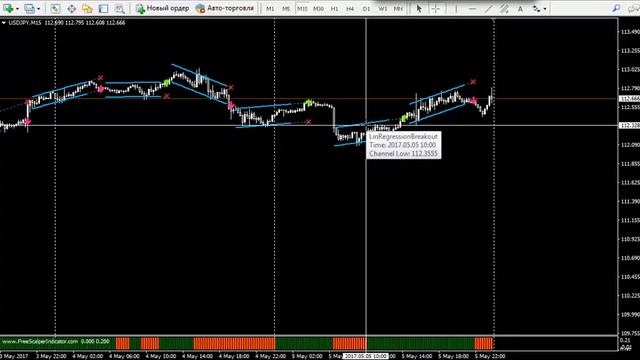Image resolution: width=640 pixels, height=360 pixels.
Task: Click the 110.690 price axis label
Action: point(630,258)
